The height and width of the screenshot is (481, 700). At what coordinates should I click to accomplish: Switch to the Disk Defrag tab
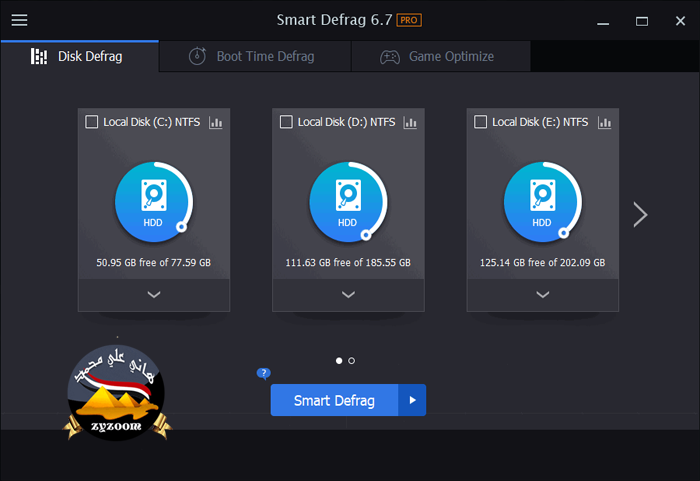[79, 56]
